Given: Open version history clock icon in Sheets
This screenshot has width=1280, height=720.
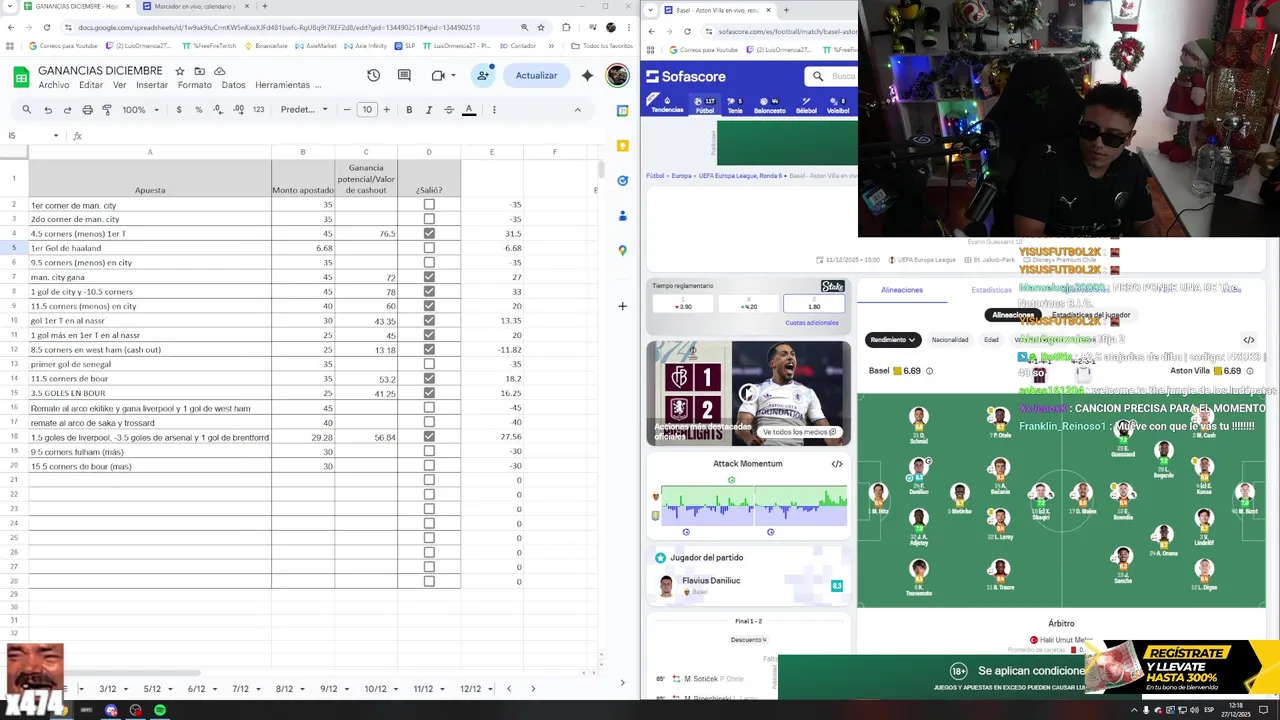Looking at the screenshot, I should coord(373,75).
